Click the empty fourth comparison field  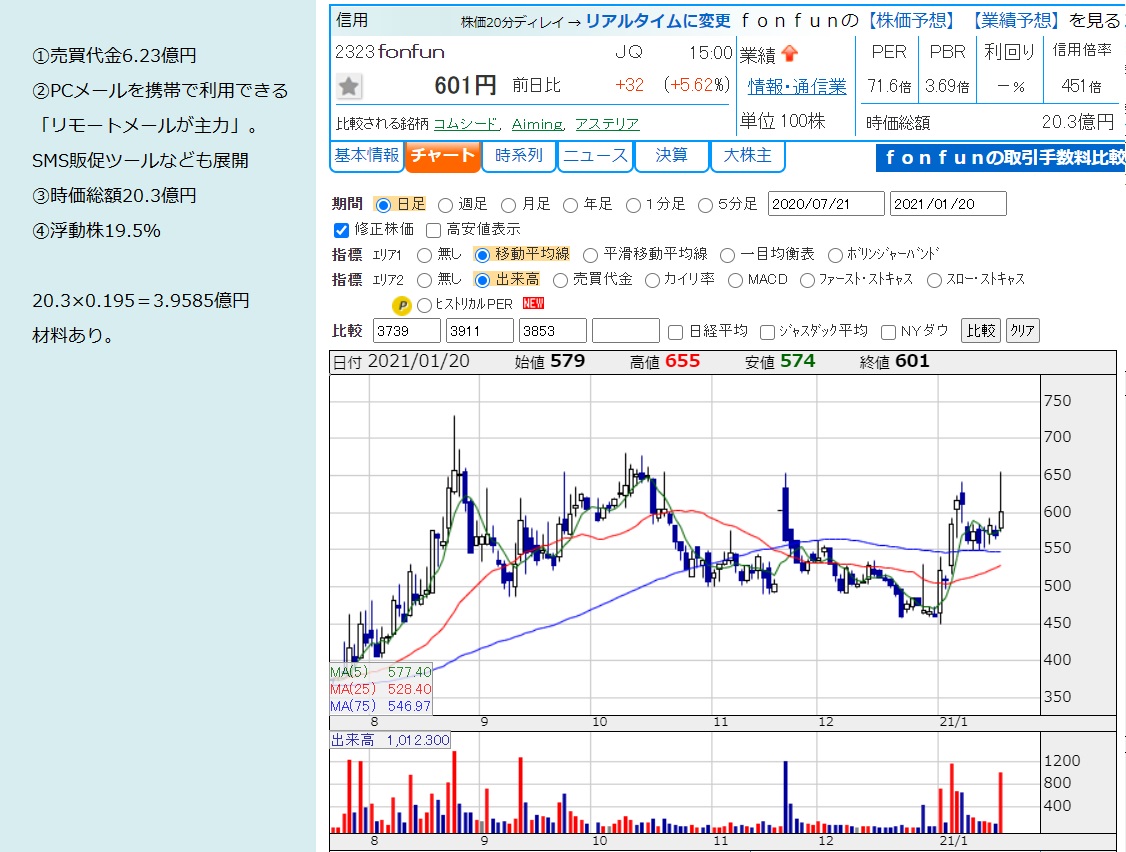(x=625, y=331)
